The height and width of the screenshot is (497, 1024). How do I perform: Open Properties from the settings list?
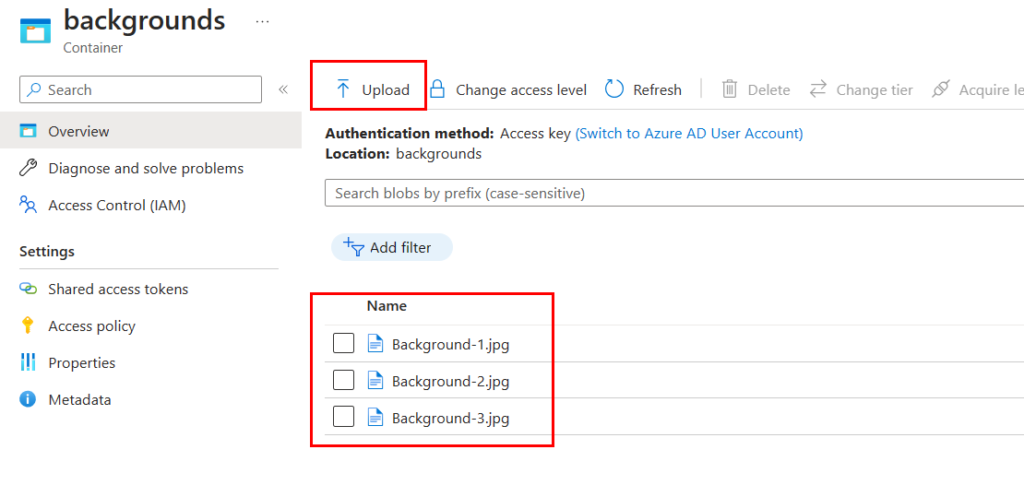(x=81, y=363)
